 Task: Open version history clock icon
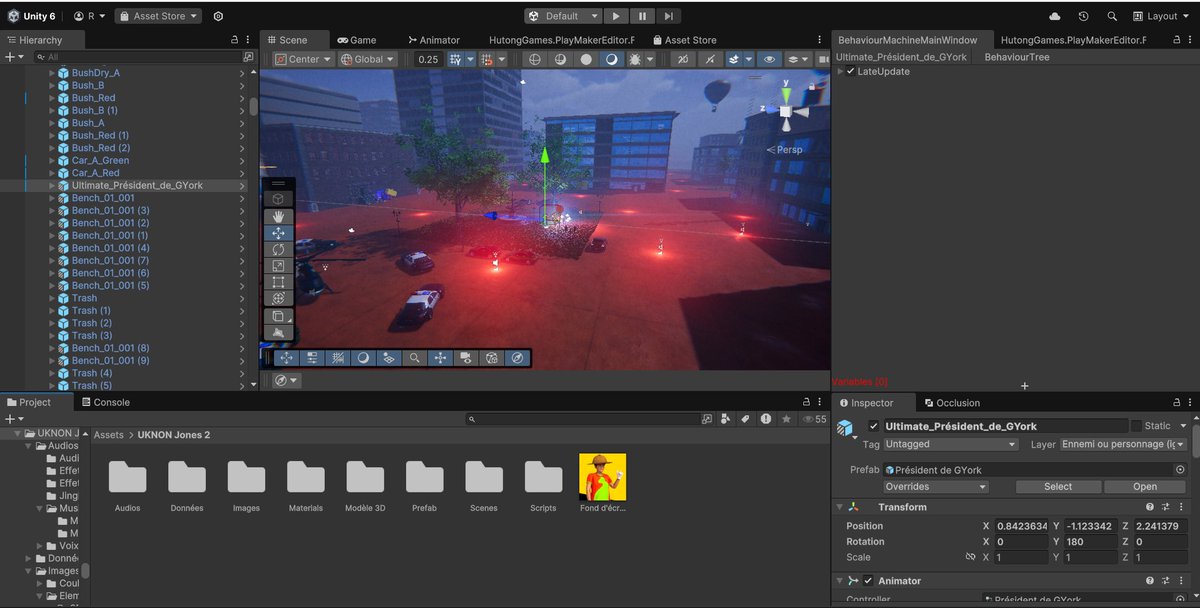coord(1083,16)
